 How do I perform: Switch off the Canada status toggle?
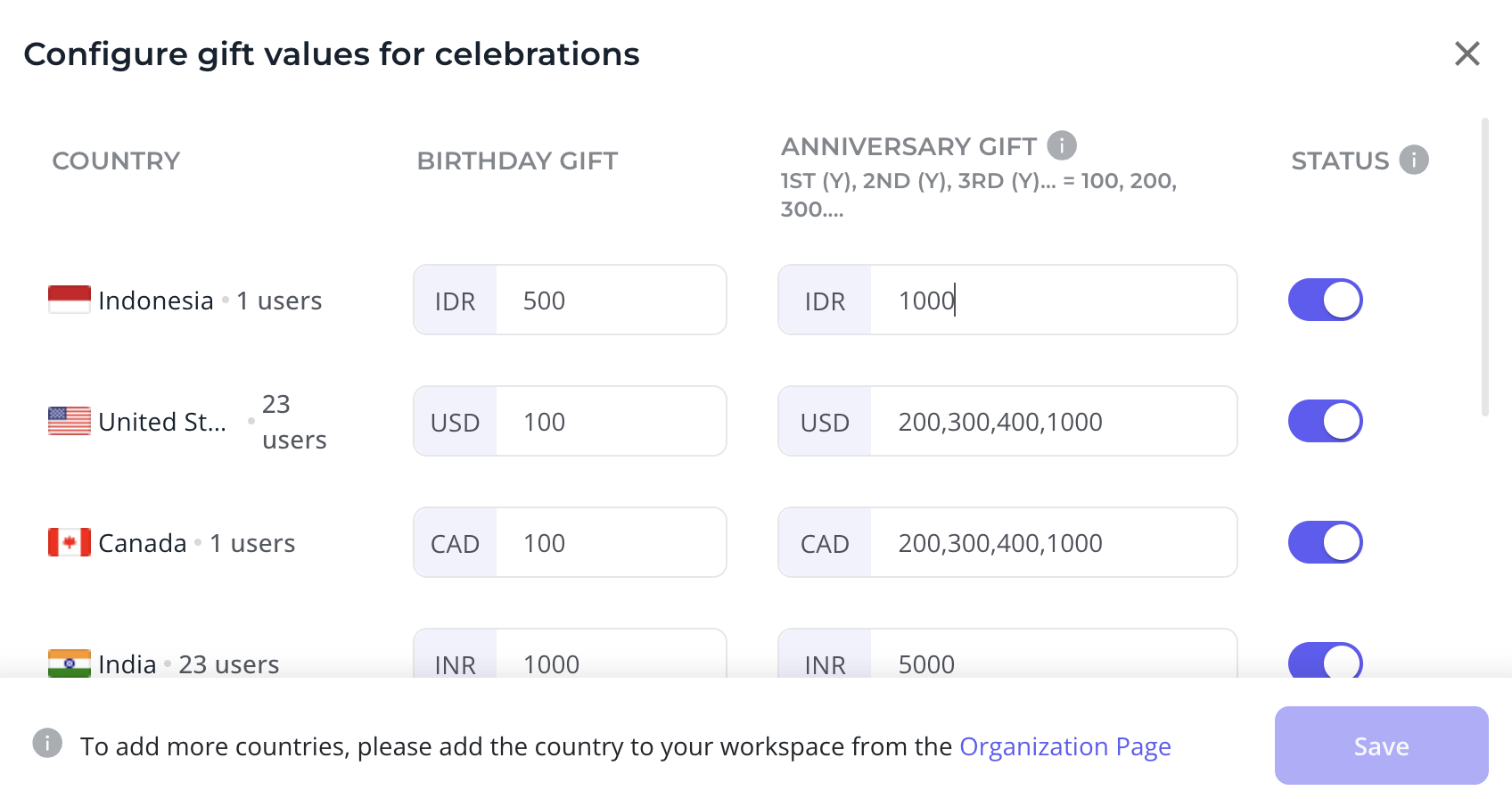1325,542
